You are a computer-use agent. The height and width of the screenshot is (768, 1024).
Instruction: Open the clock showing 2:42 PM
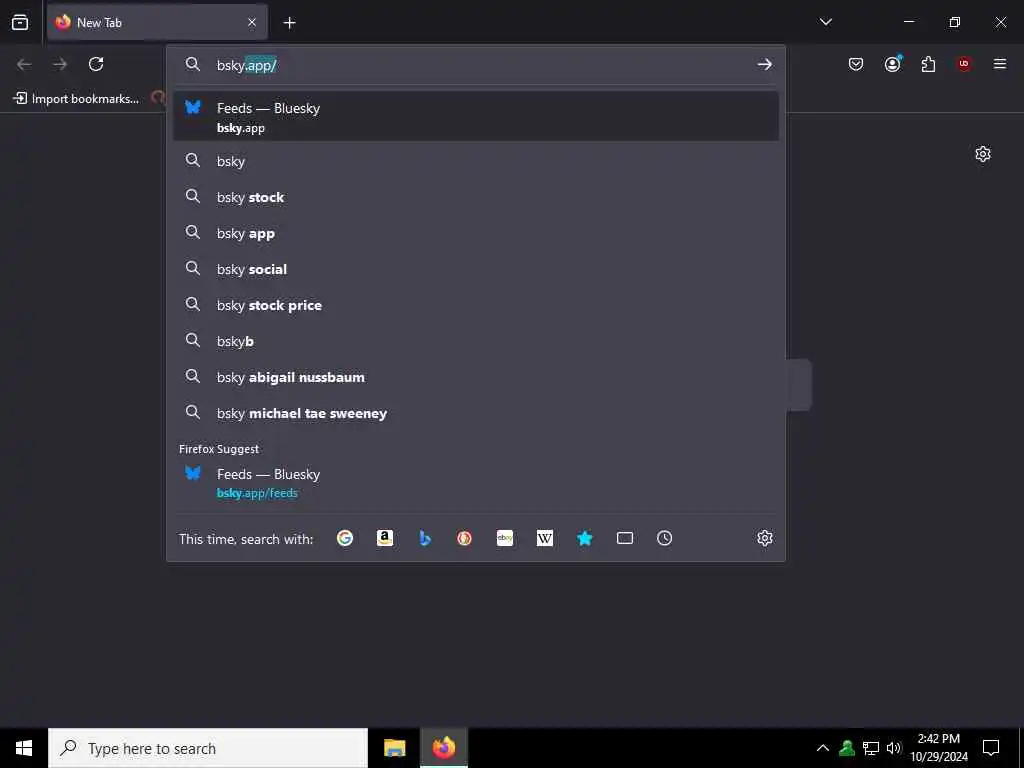pos(938,748)
